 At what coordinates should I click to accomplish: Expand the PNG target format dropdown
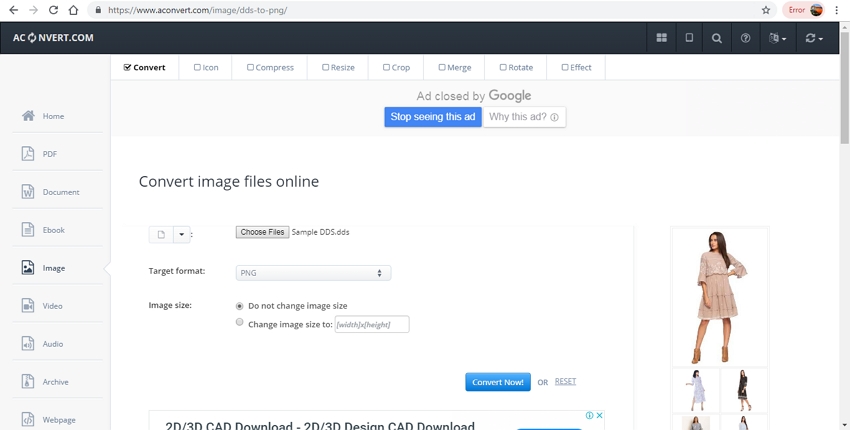point(313,273)
